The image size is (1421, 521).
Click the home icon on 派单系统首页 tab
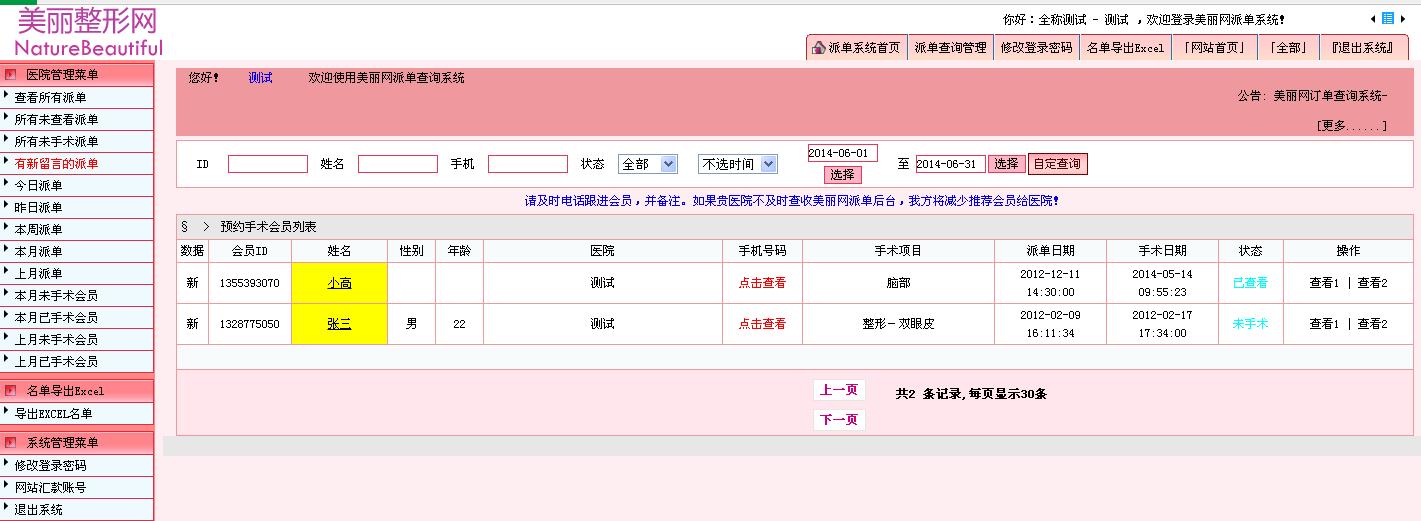[819, 48]
